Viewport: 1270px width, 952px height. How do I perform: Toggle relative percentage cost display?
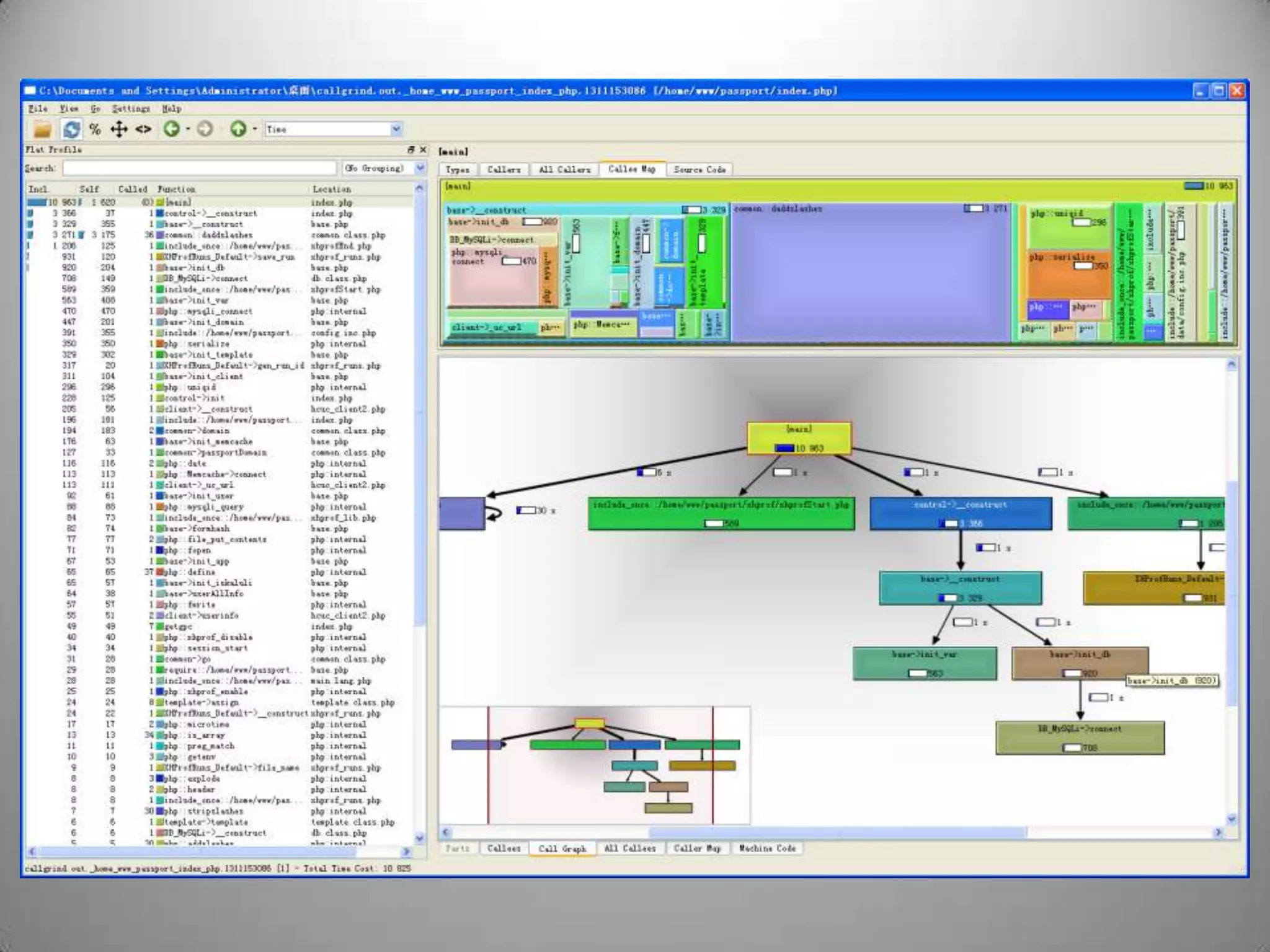[x=95, y=129]
